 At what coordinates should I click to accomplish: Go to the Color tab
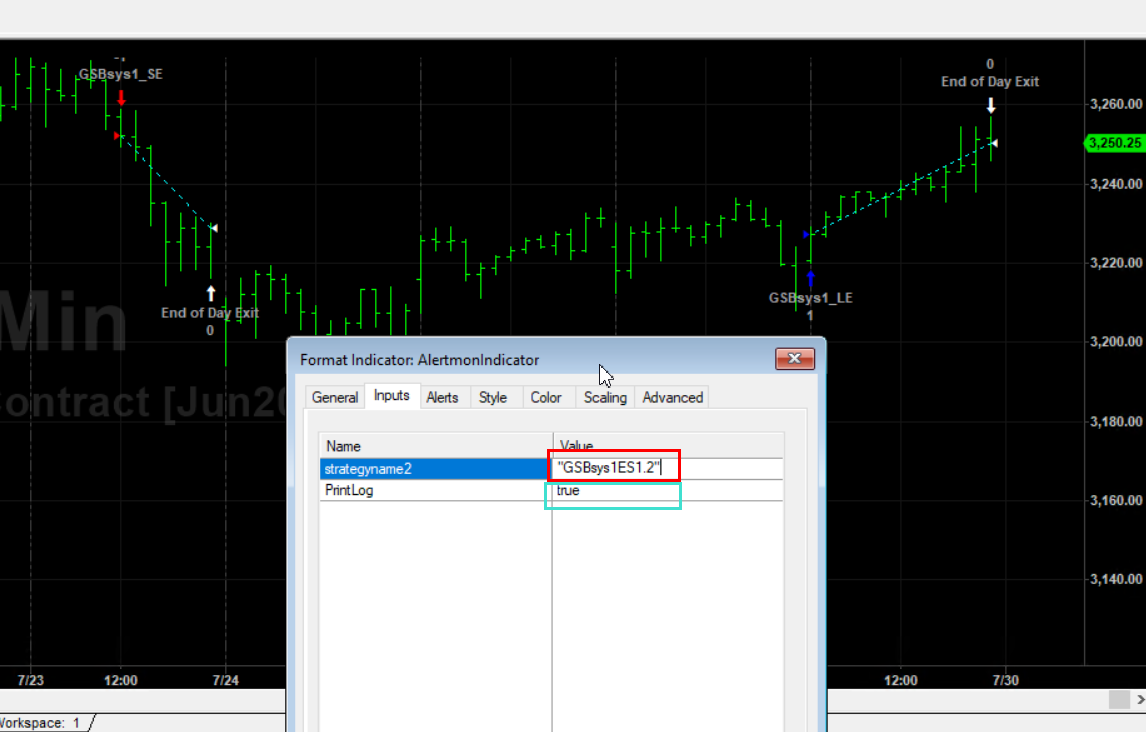point(546,397)
